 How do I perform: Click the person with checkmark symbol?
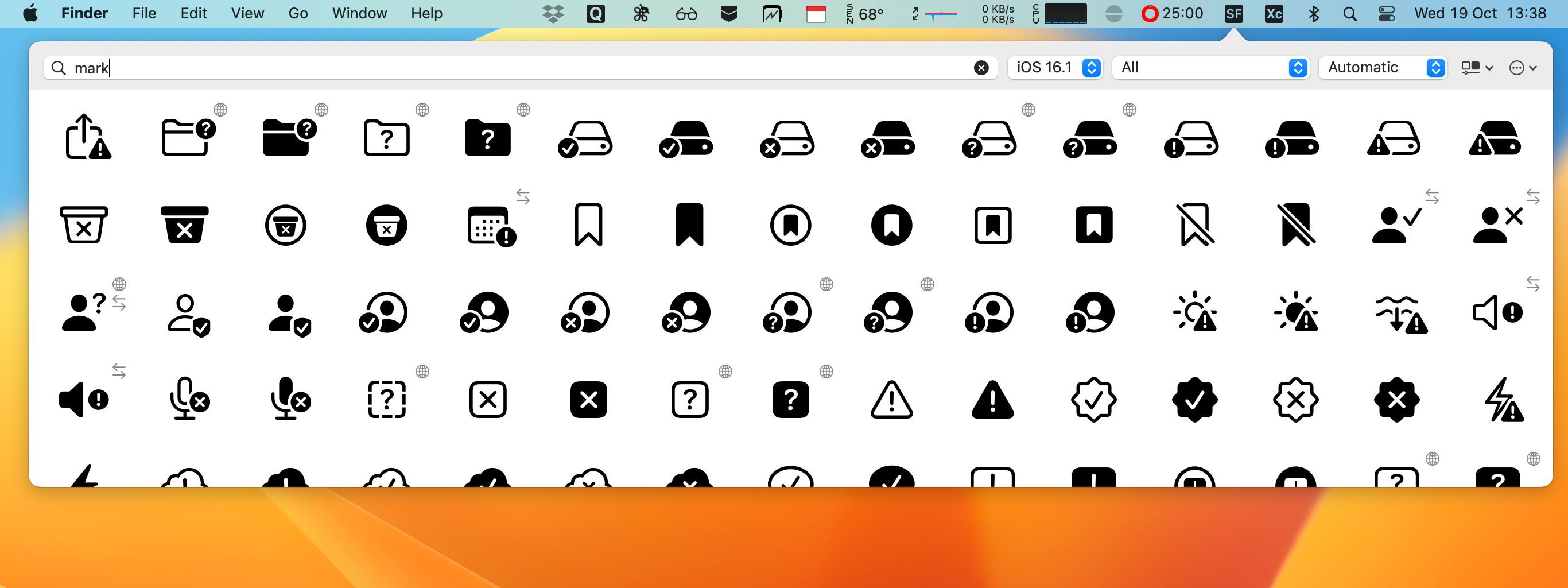click(x=1395, y=225)
